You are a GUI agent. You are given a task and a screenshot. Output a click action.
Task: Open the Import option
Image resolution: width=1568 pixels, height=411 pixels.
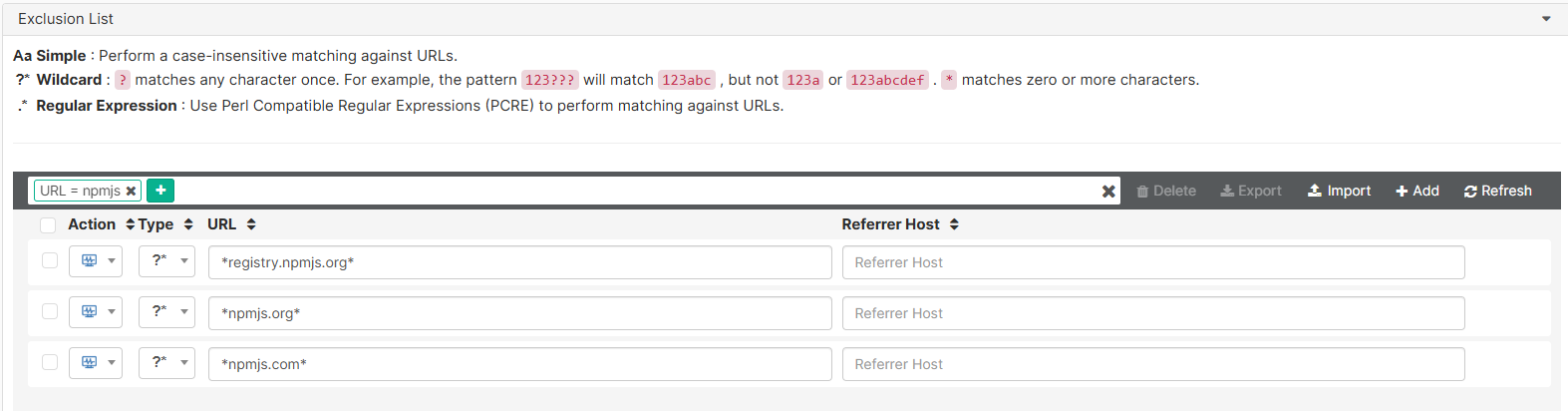click(1339, 191)
